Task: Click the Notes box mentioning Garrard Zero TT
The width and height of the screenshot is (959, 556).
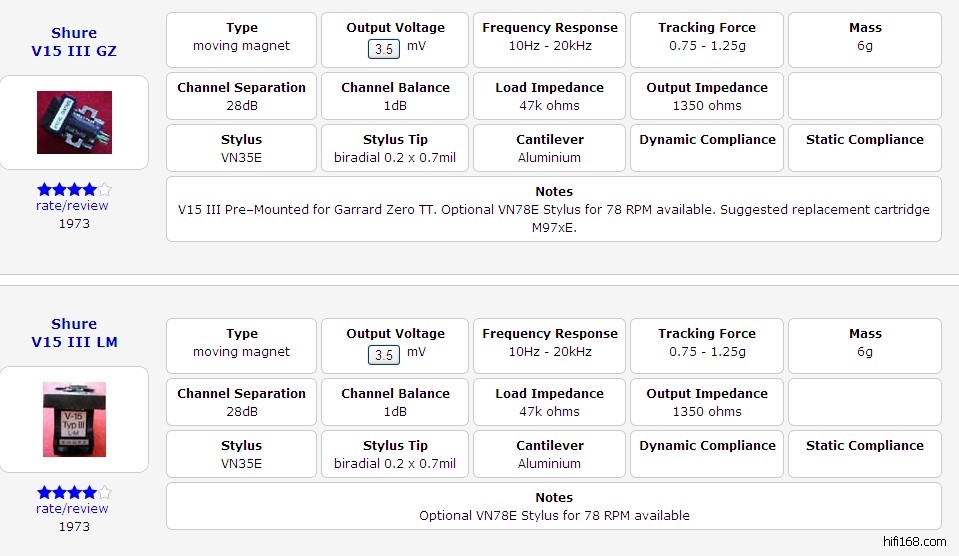Action: tap(553, 209)
